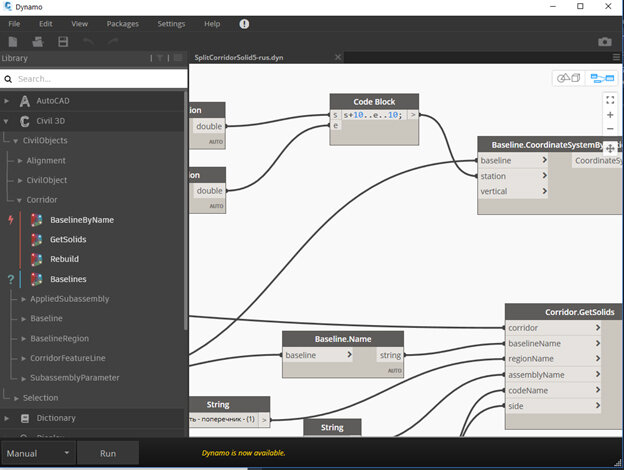Click the BaselineByName node icon
Screen dimensions: 624x470
point(37,220)
